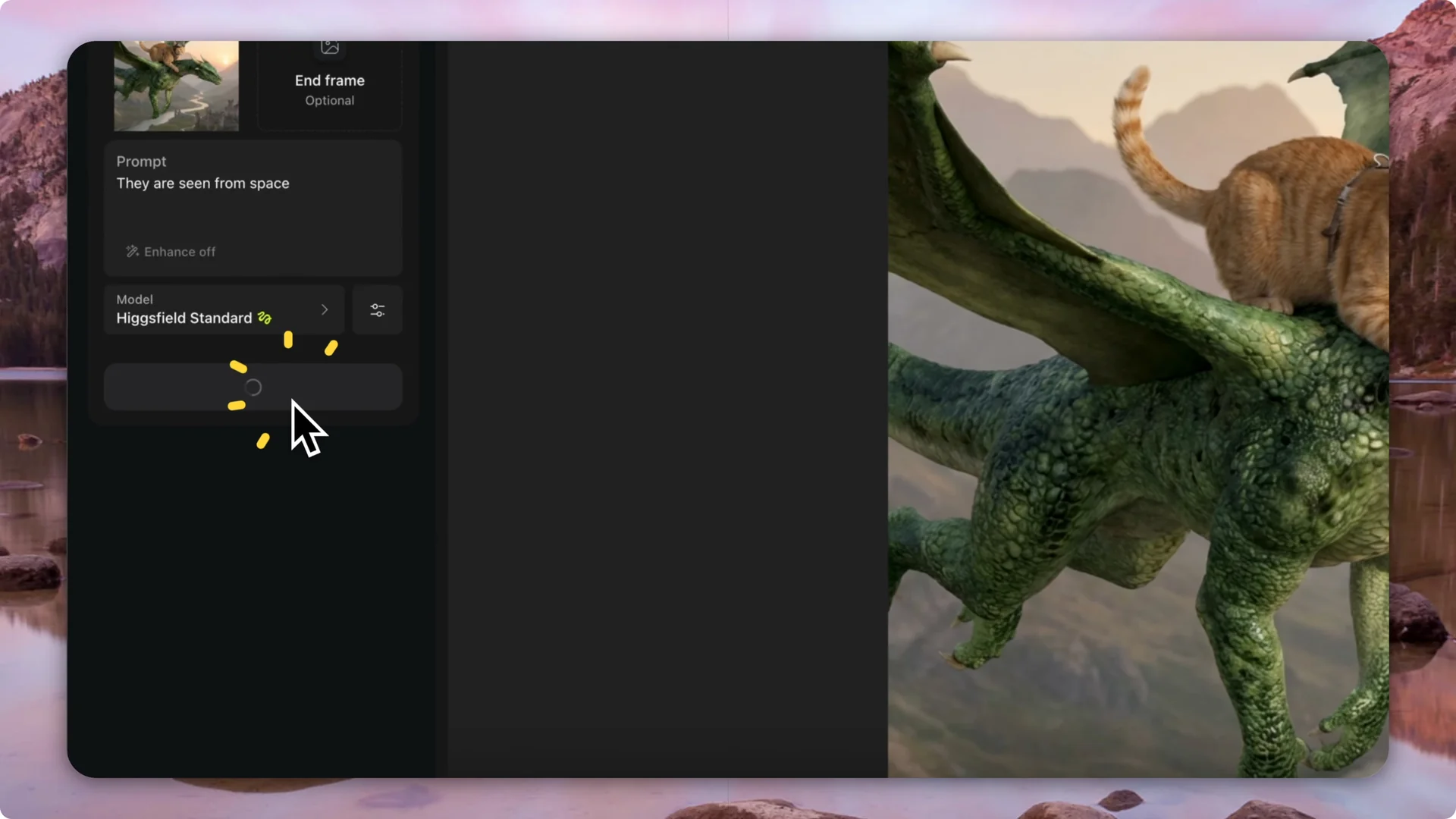Screen dimensions: 1456x819
Task: Select the start frame dragon thumbnail
Action: (x=176, y=86)
